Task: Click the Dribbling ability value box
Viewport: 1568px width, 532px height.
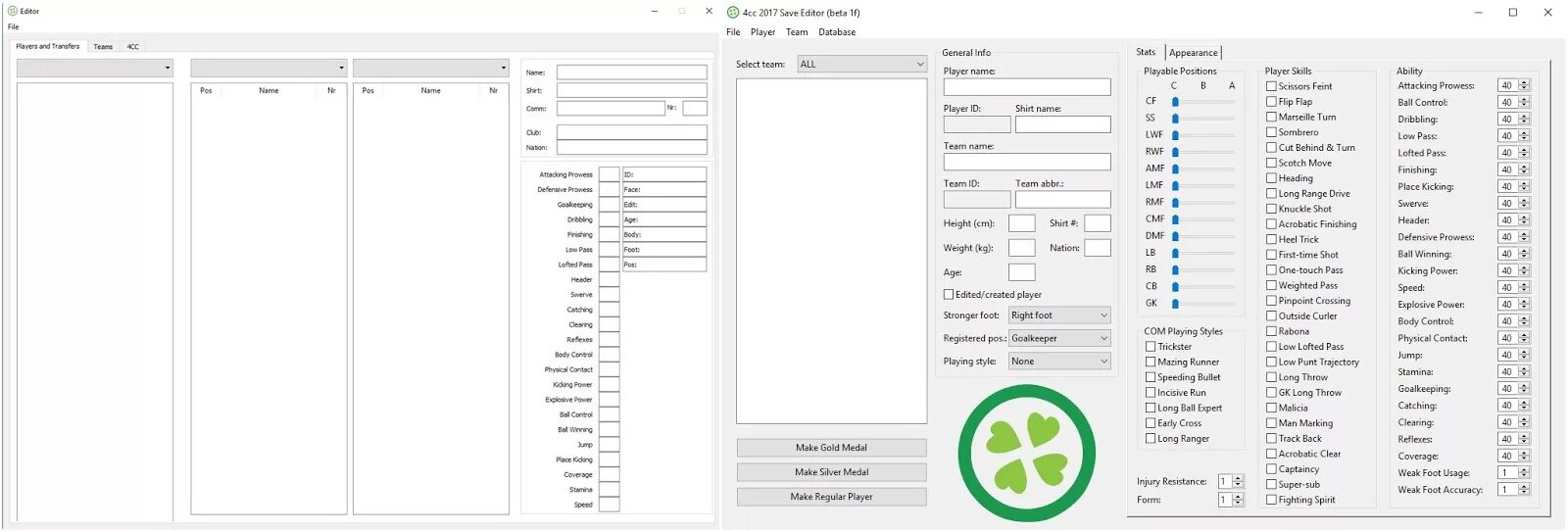Action: coord(1507,120)
